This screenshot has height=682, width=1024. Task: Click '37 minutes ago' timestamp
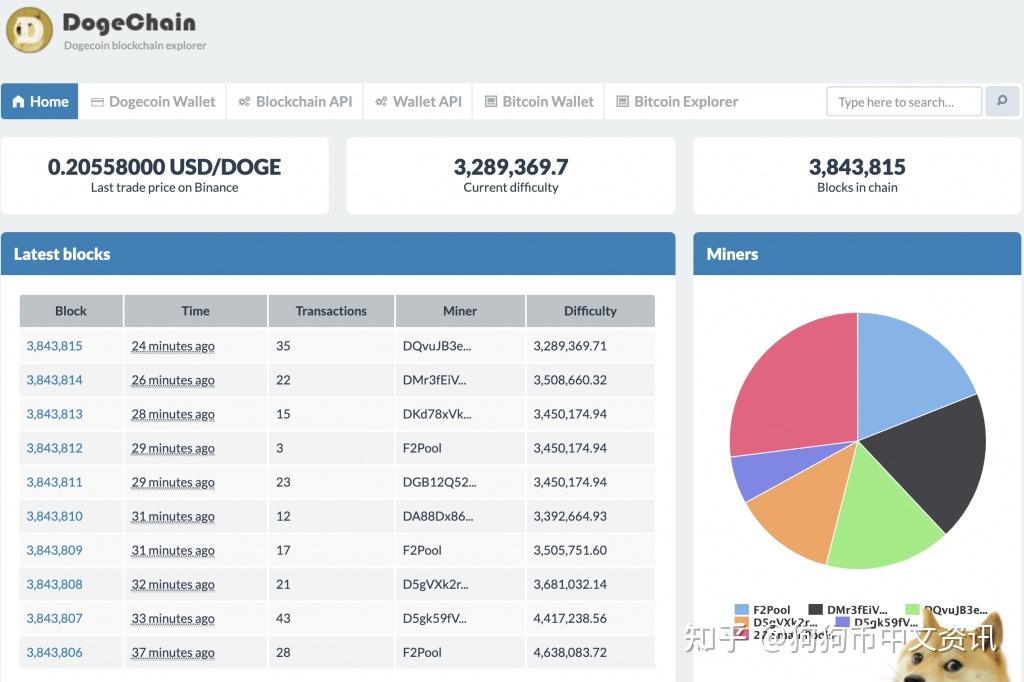pyautogui.click(x=172, y=652)
